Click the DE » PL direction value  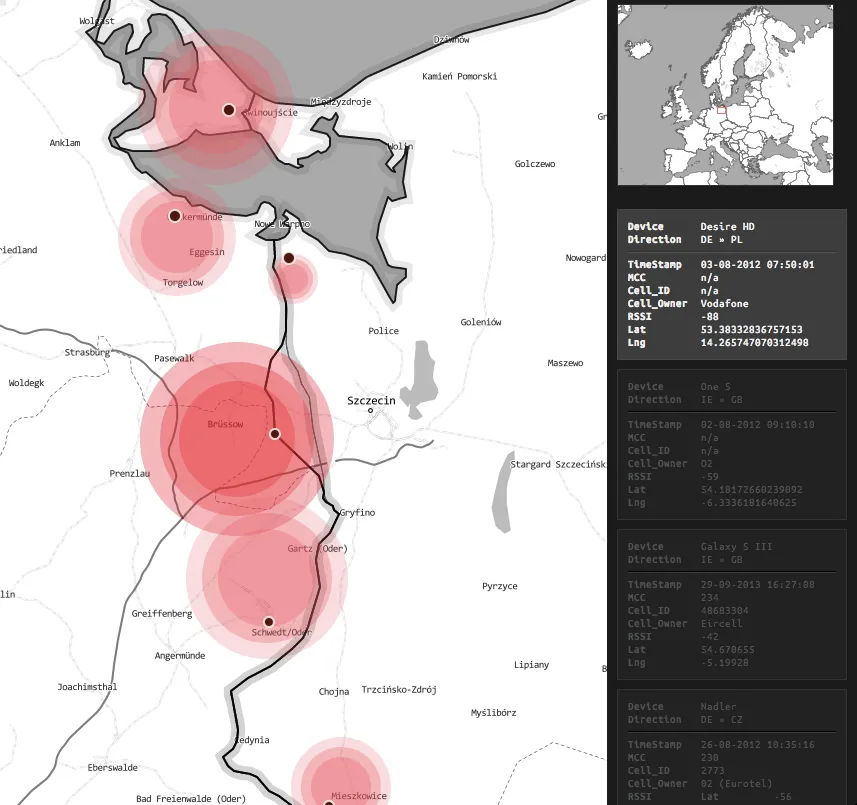[721, 239]
